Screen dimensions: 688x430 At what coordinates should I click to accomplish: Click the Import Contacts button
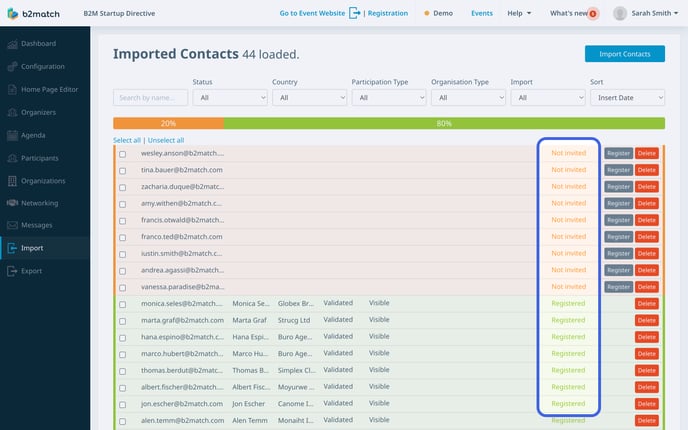624,54
